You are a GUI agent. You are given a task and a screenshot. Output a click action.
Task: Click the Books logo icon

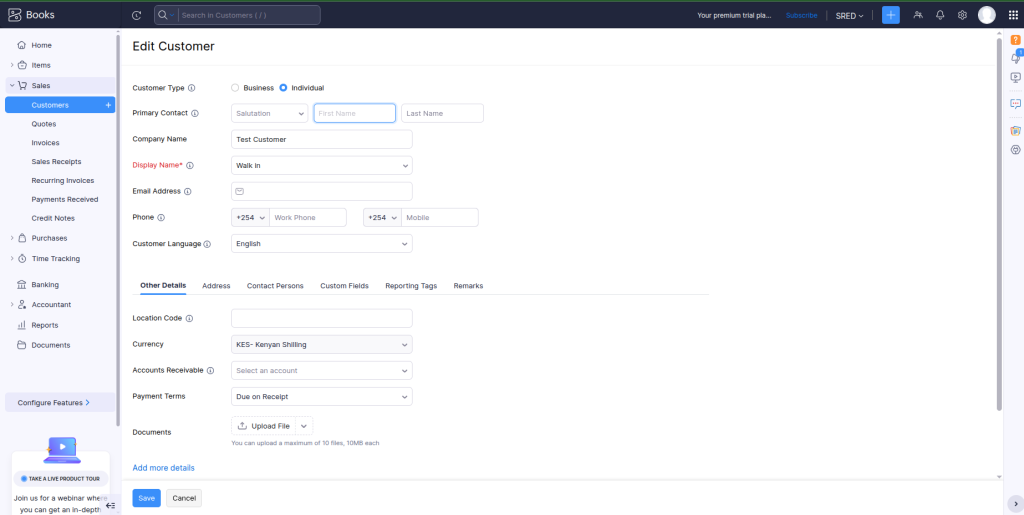(14, 15)
